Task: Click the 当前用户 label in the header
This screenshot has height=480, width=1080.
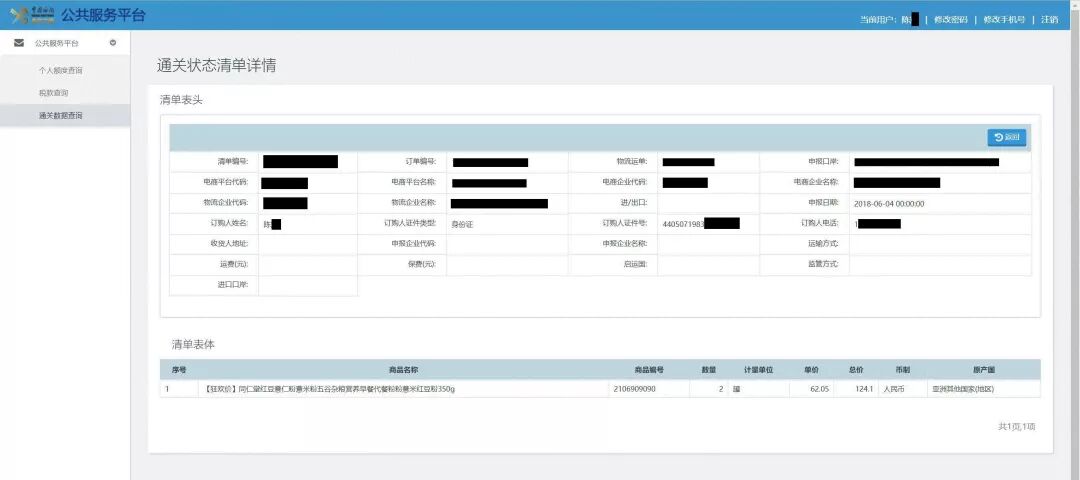Action: point(878,19)
